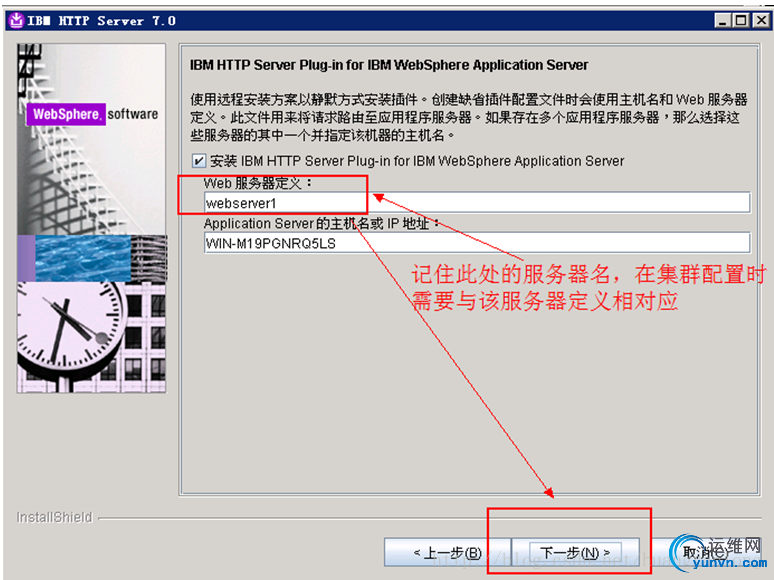
Task: Click the Plug-in for WebSphere Application Server heading
Action: (389, 65)
